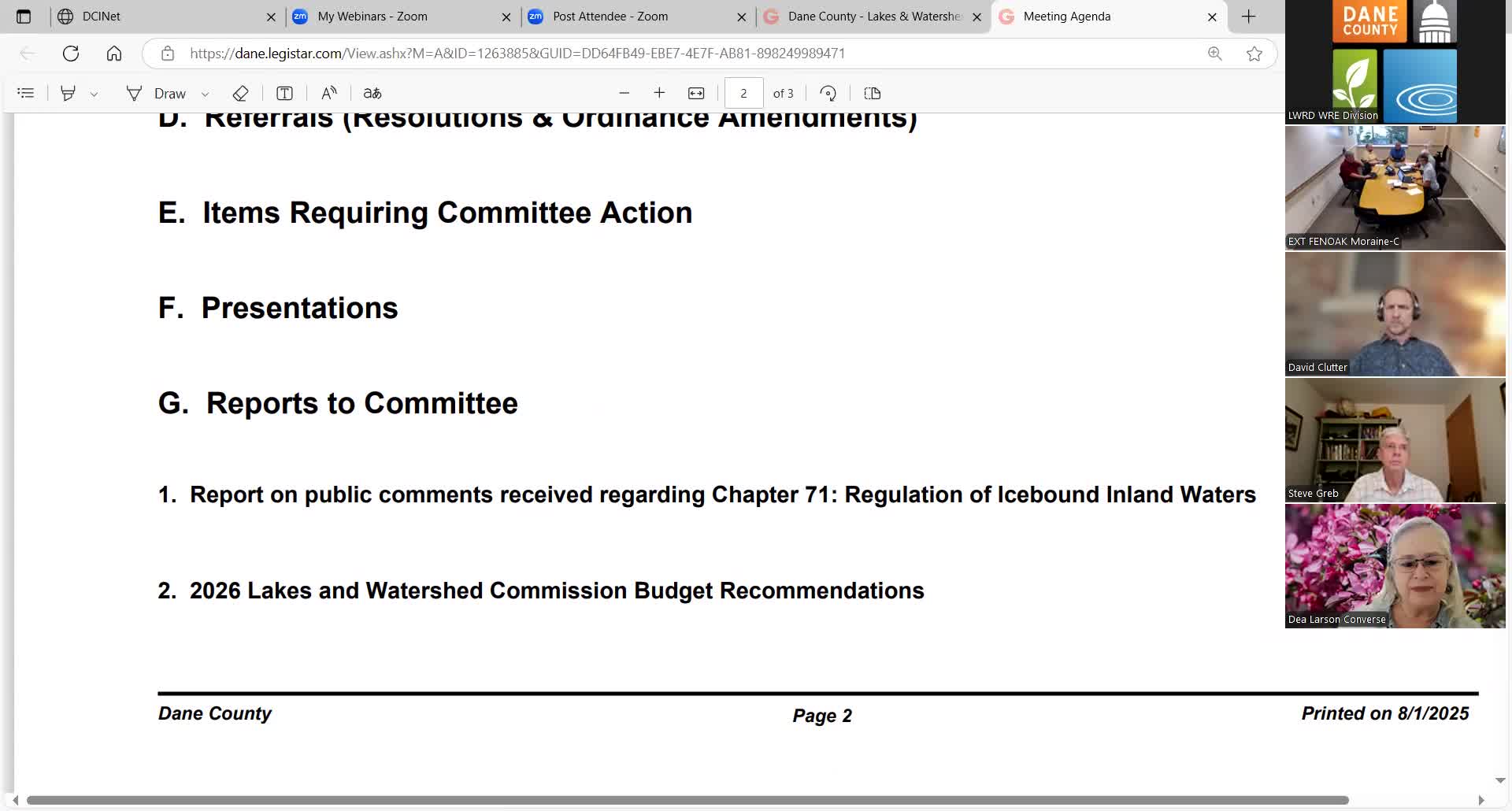Go back to the previous page
The width and height of the screenshot is (1512, 811).
pos(28,54)
